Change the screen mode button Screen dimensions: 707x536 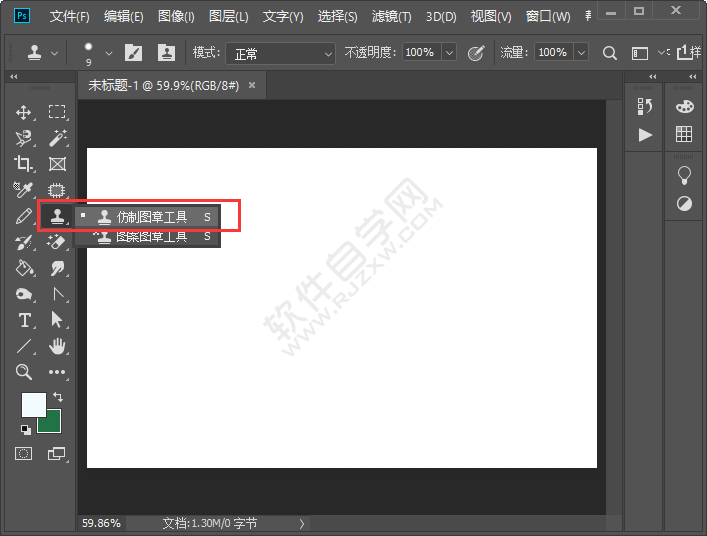coord(57,453)
